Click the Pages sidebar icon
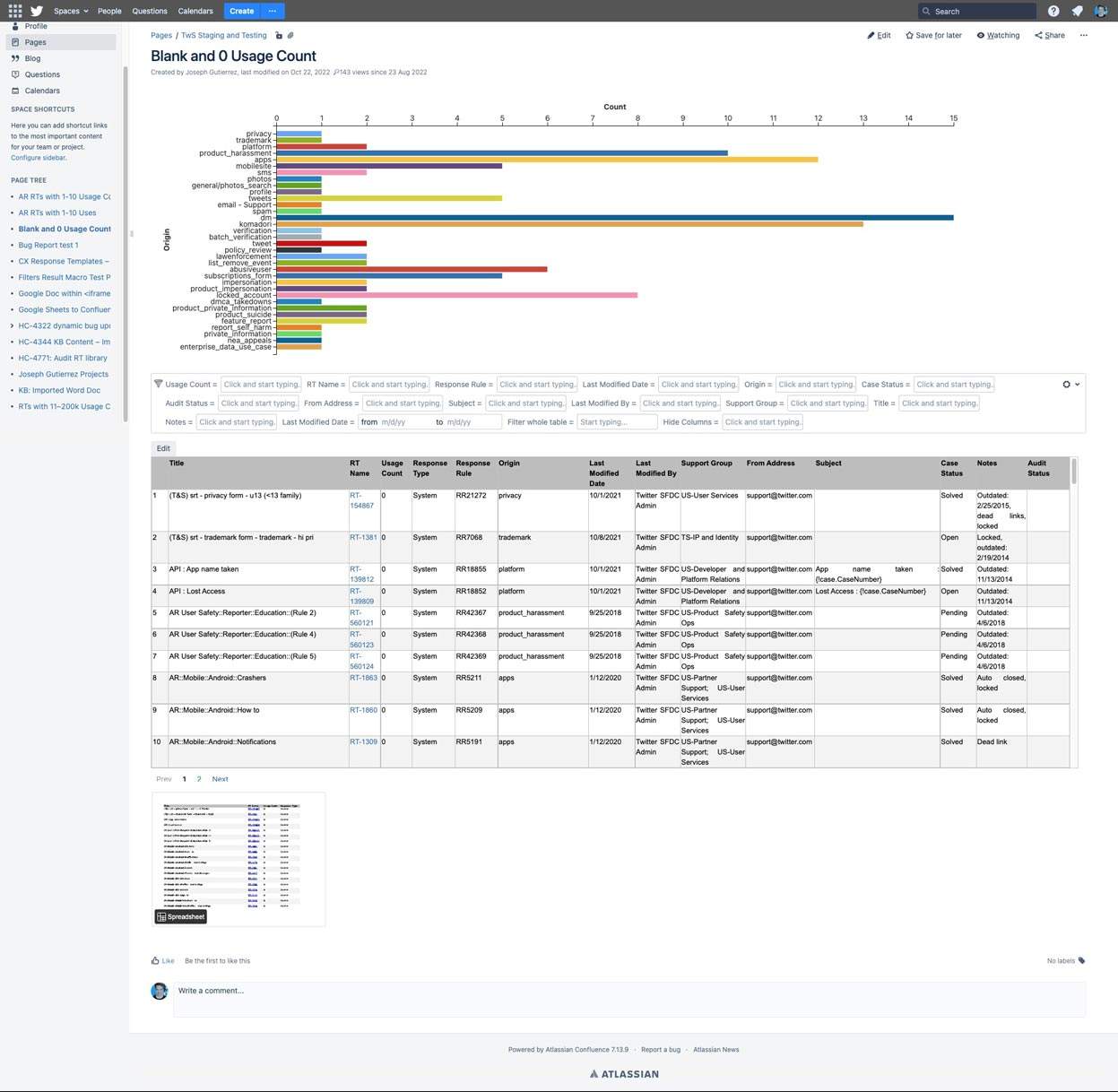 (15, 42)
